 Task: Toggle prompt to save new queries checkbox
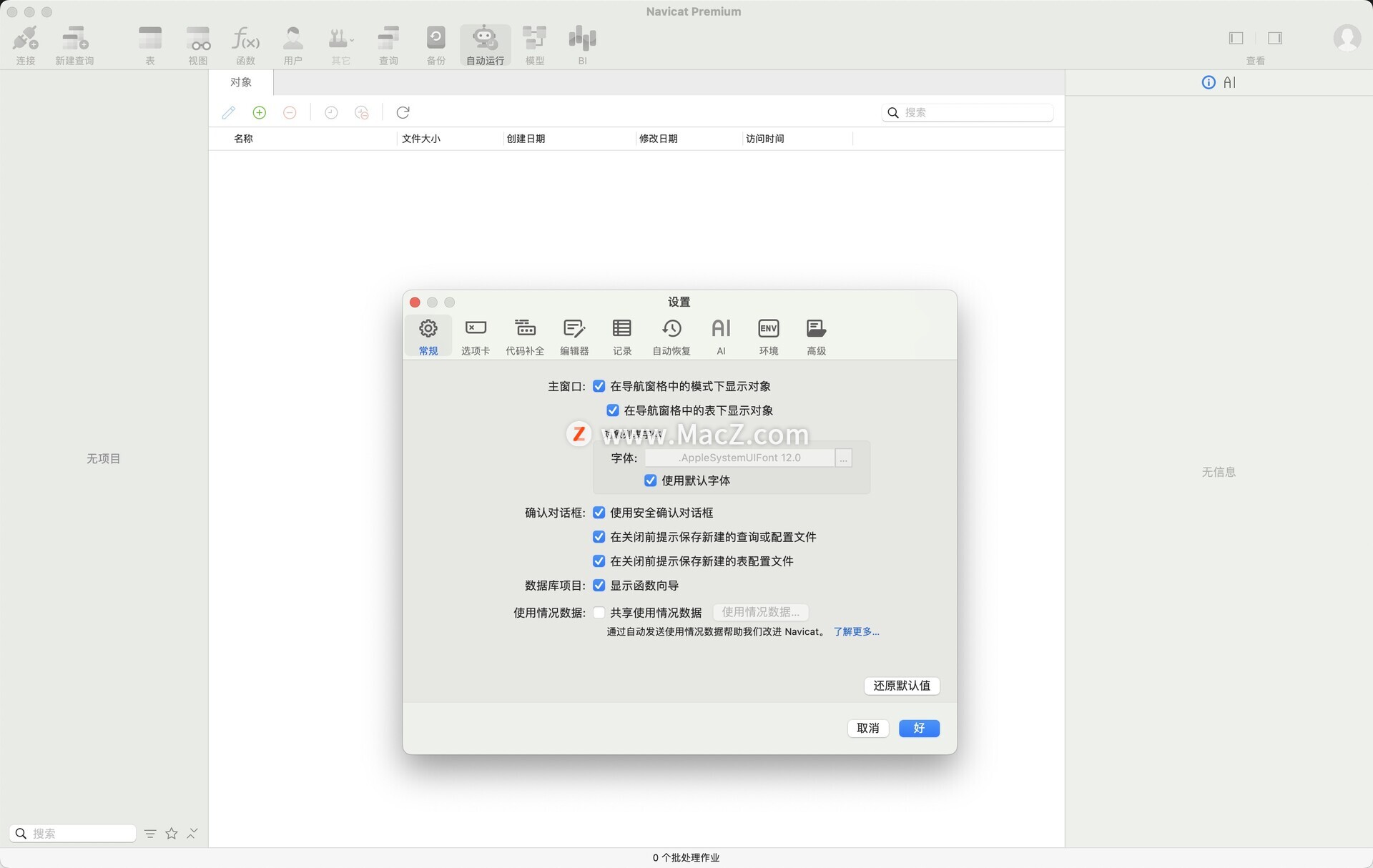599,537
